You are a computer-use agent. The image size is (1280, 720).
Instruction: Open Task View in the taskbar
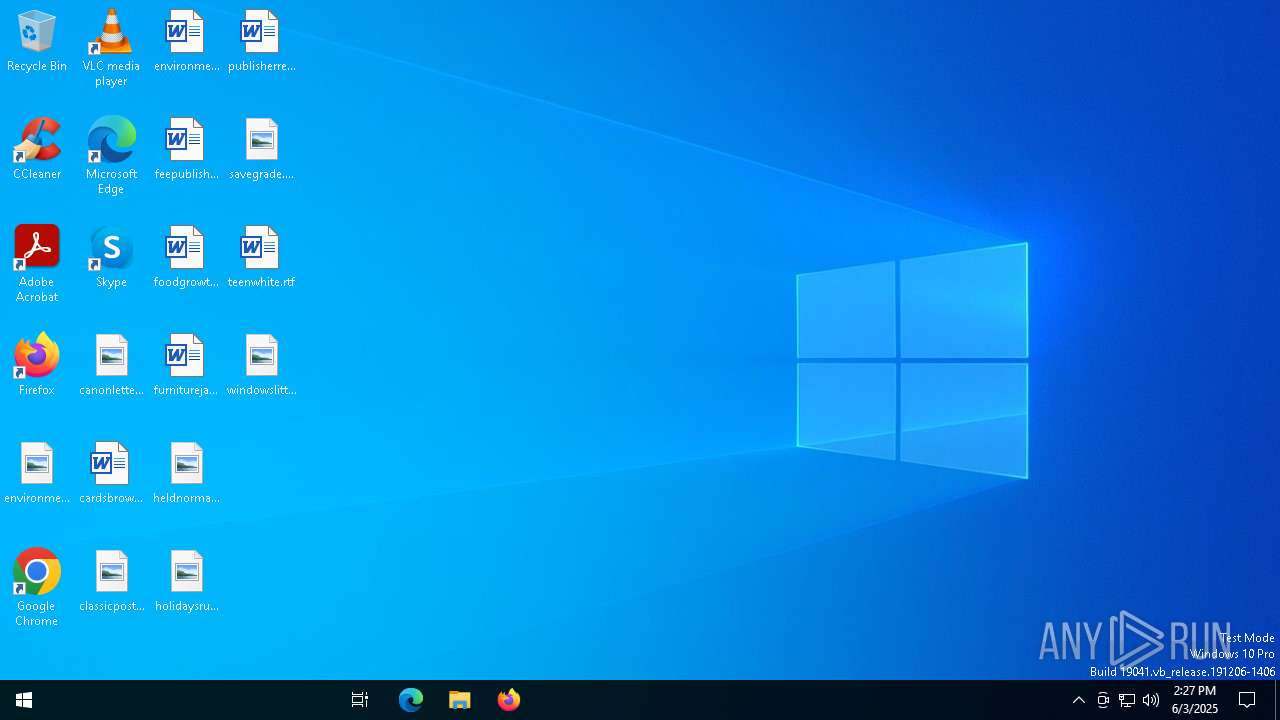pyautogui.click(x=360, y=700)
